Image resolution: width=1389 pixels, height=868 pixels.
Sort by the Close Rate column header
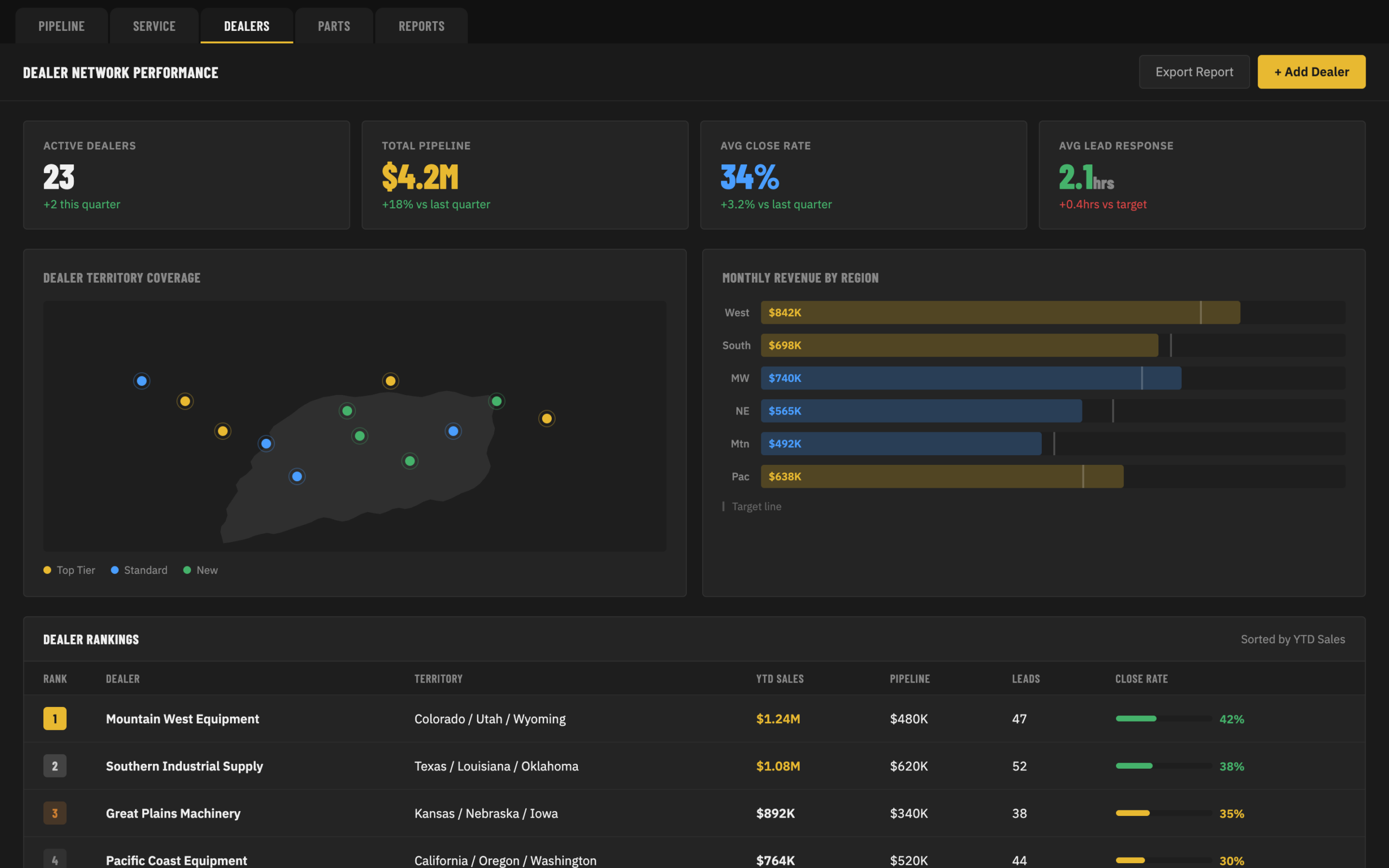click(1141, 679)
